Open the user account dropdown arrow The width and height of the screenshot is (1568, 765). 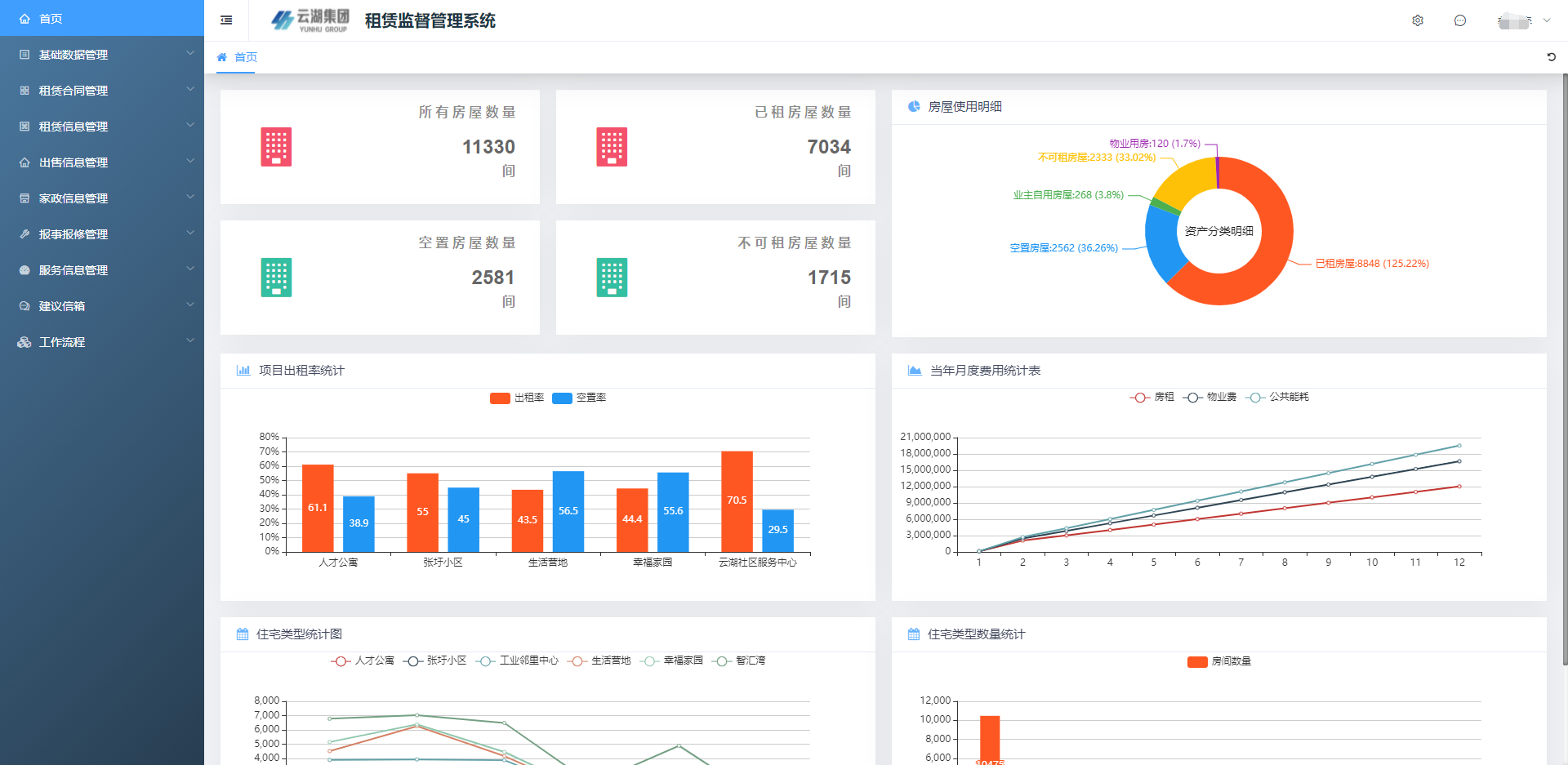click(x=1547, y=20)
